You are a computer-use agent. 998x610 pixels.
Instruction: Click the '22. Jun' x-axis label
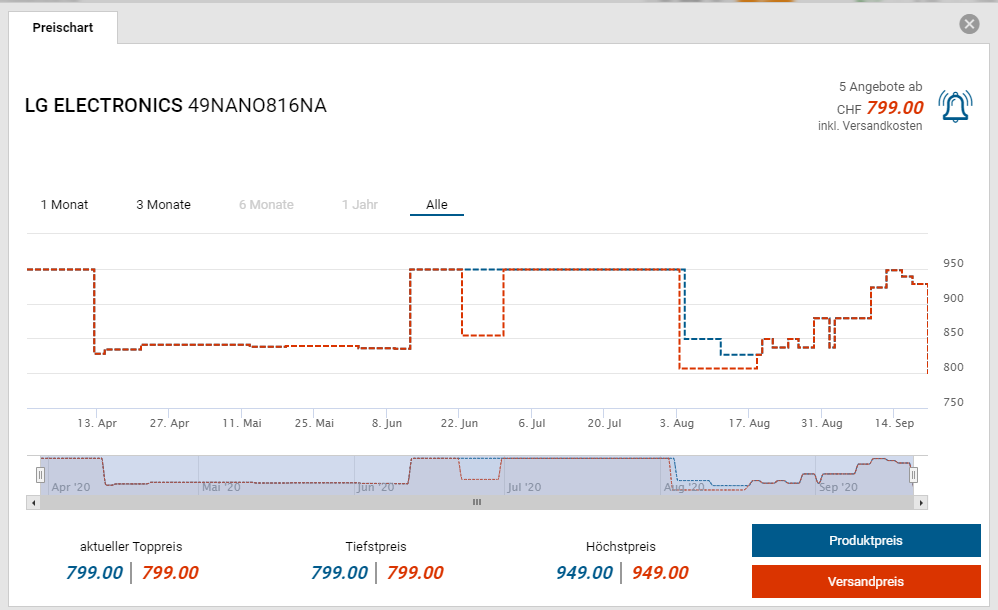(x=459, y=423)
